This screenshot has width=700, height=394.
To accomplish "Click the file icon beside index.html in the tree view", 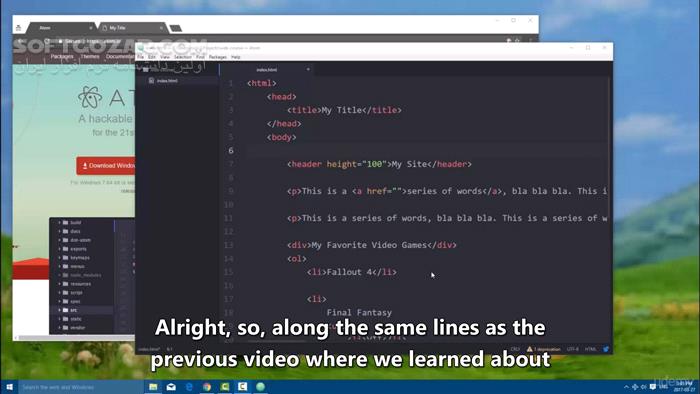I will click(151, 81).
